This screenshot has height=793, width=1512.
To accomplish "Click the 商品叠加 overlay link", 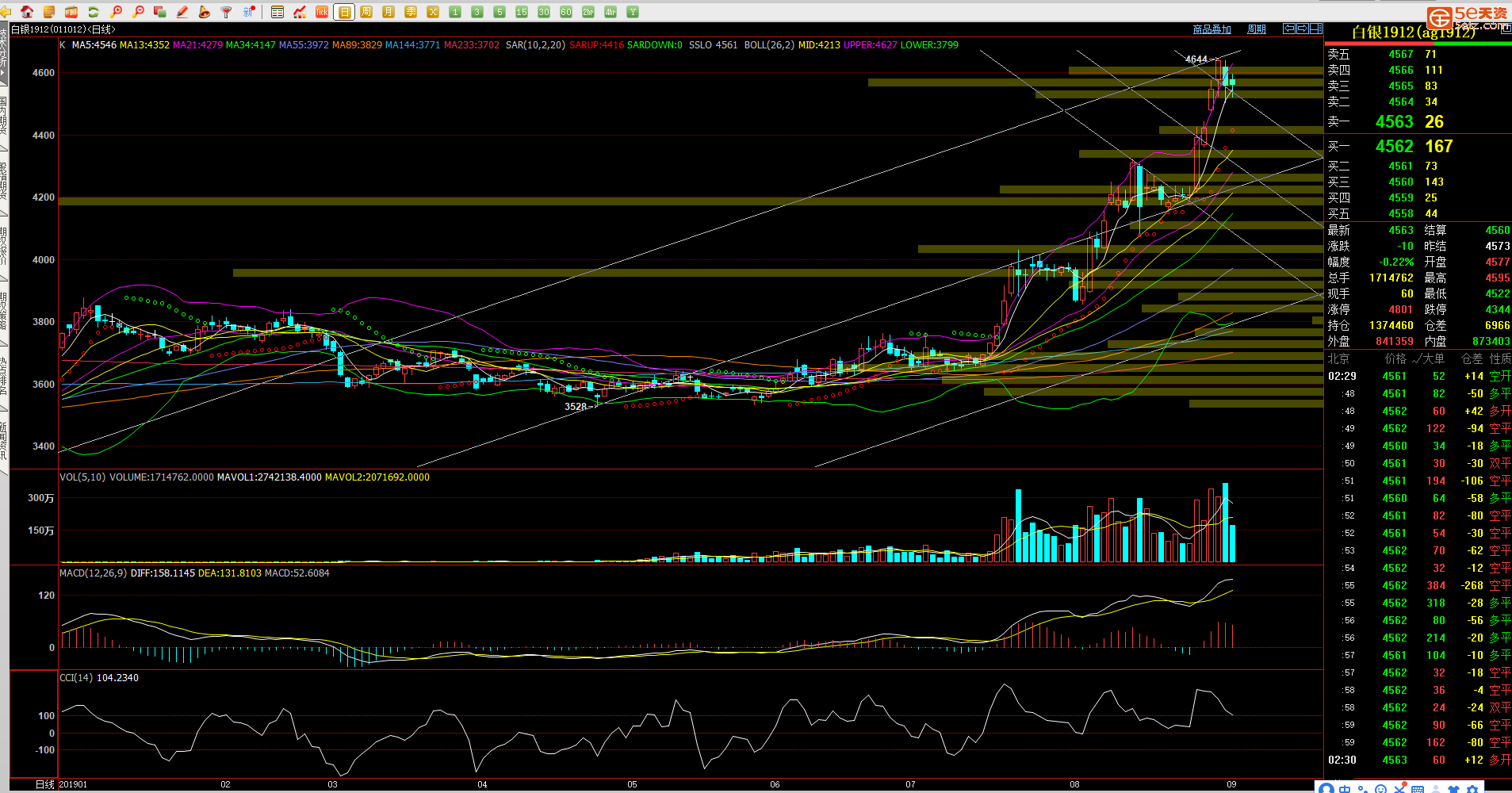I will pos(1212,29).
